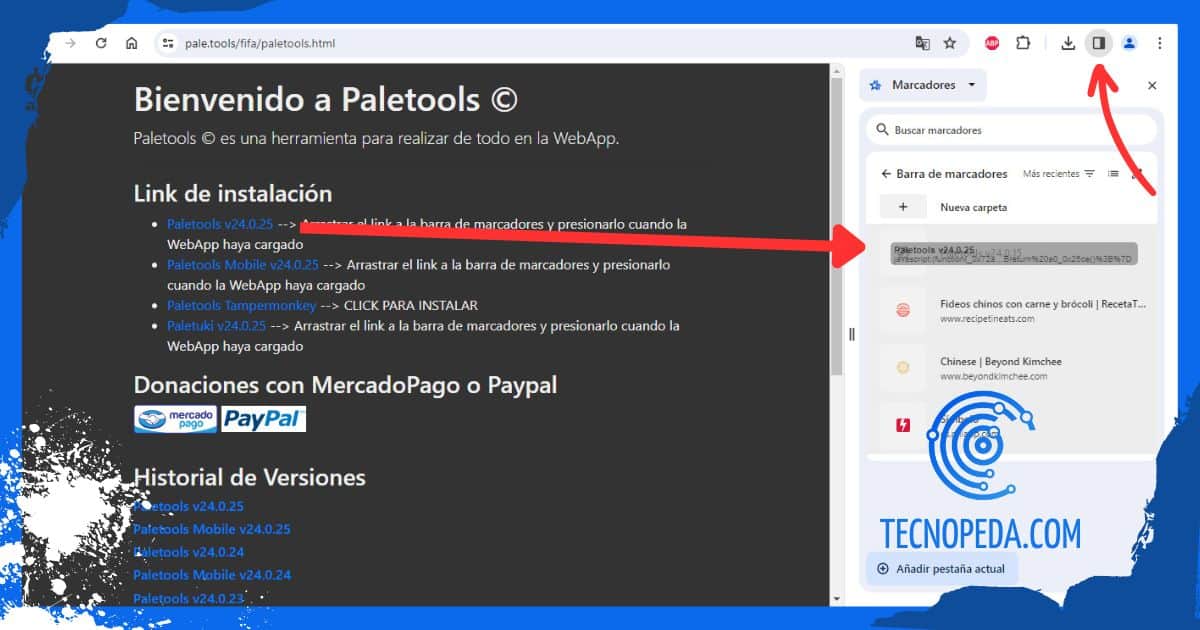Click the Bienvenido a Paletools heading
This screenshot has height=630, width=1200.
[x=326, y=99]
